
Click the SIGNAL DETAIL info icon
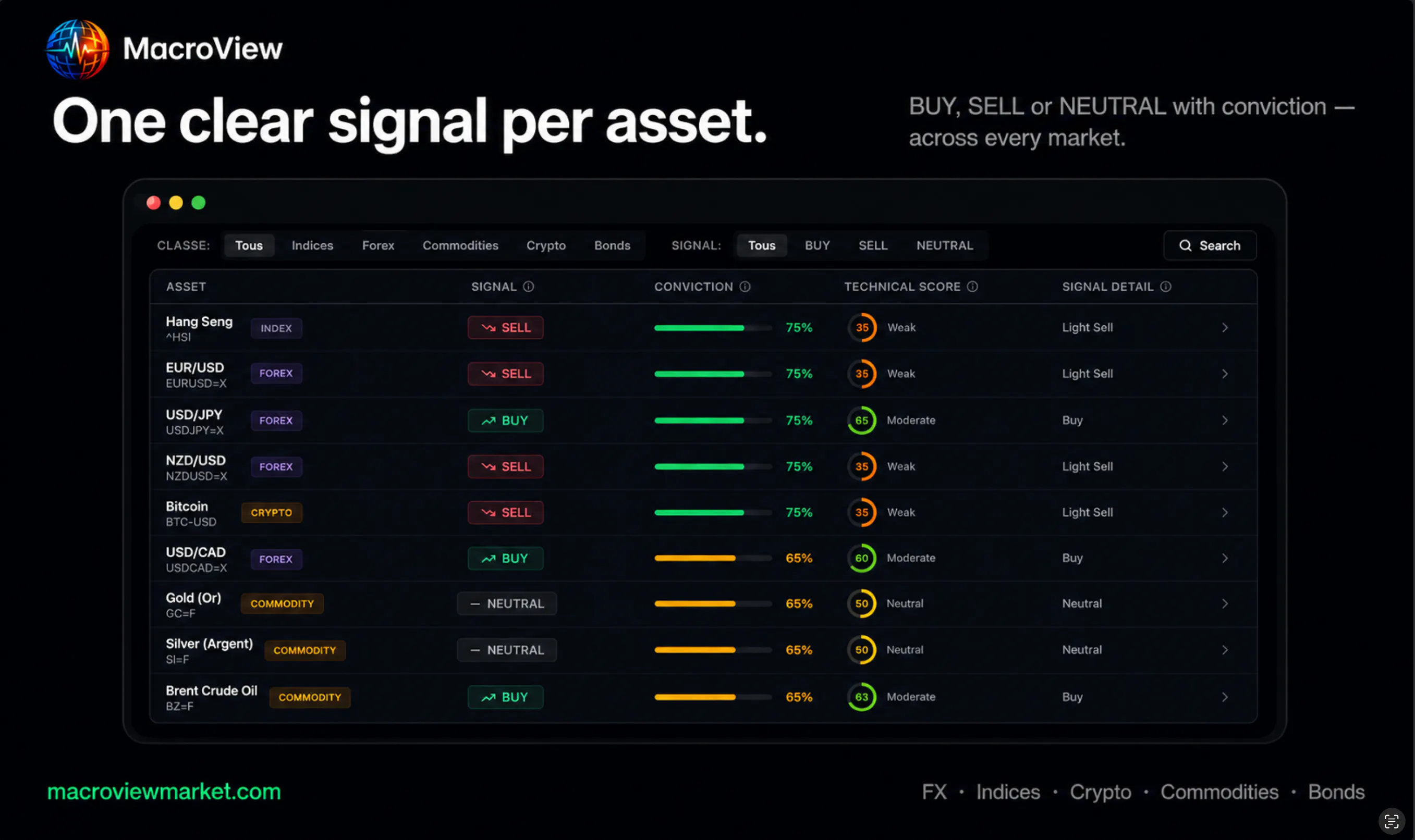click(1165, 287)
